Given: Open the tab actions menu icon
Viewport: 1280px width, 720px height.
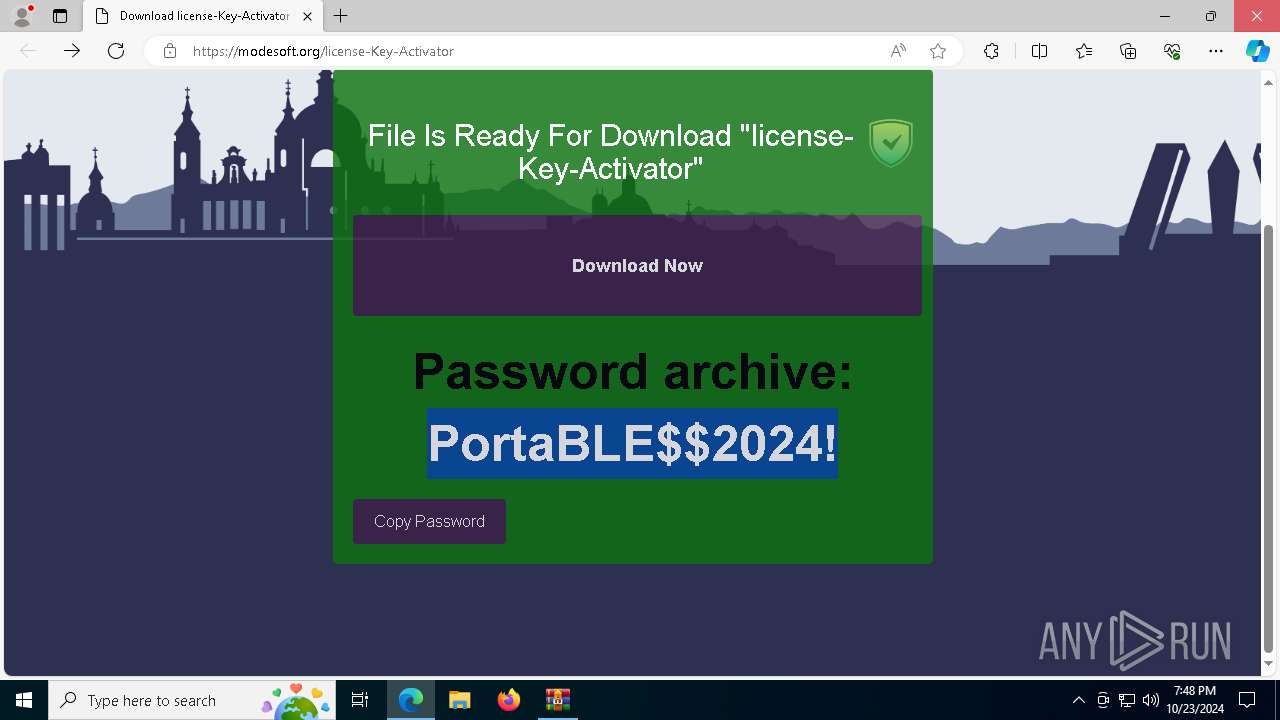Looking at the screenshot, I should click(60, 16).
